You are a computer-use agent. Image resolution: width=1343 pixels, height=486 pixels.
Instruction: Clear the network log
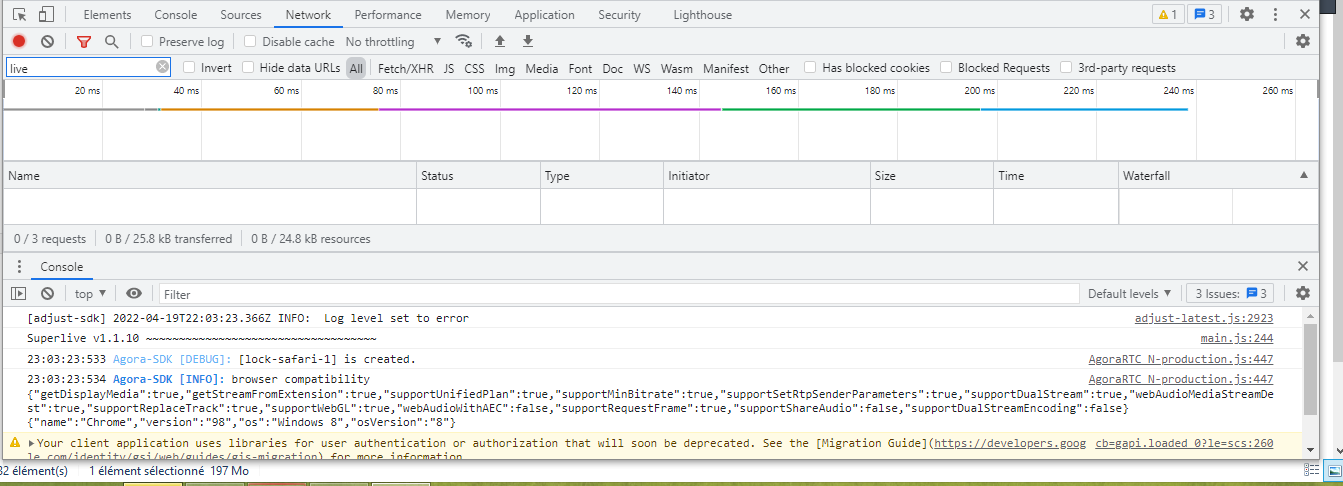point(47,41)
